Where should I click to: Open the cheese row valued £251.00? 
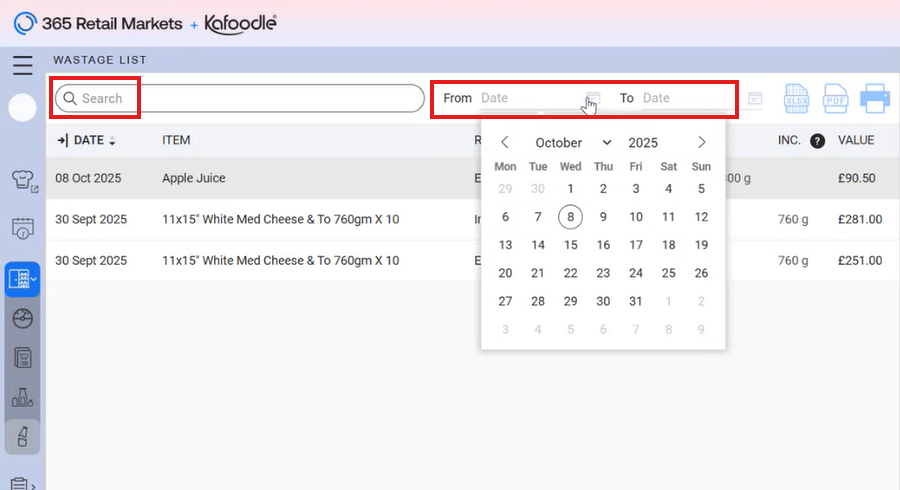pos(473,260)
